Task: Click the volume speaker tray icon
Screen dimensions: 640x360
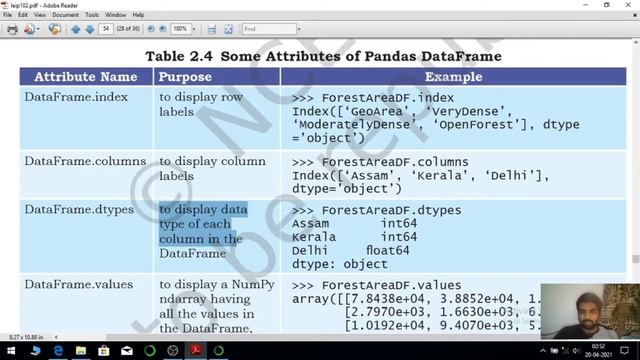Action: point(576,351)
